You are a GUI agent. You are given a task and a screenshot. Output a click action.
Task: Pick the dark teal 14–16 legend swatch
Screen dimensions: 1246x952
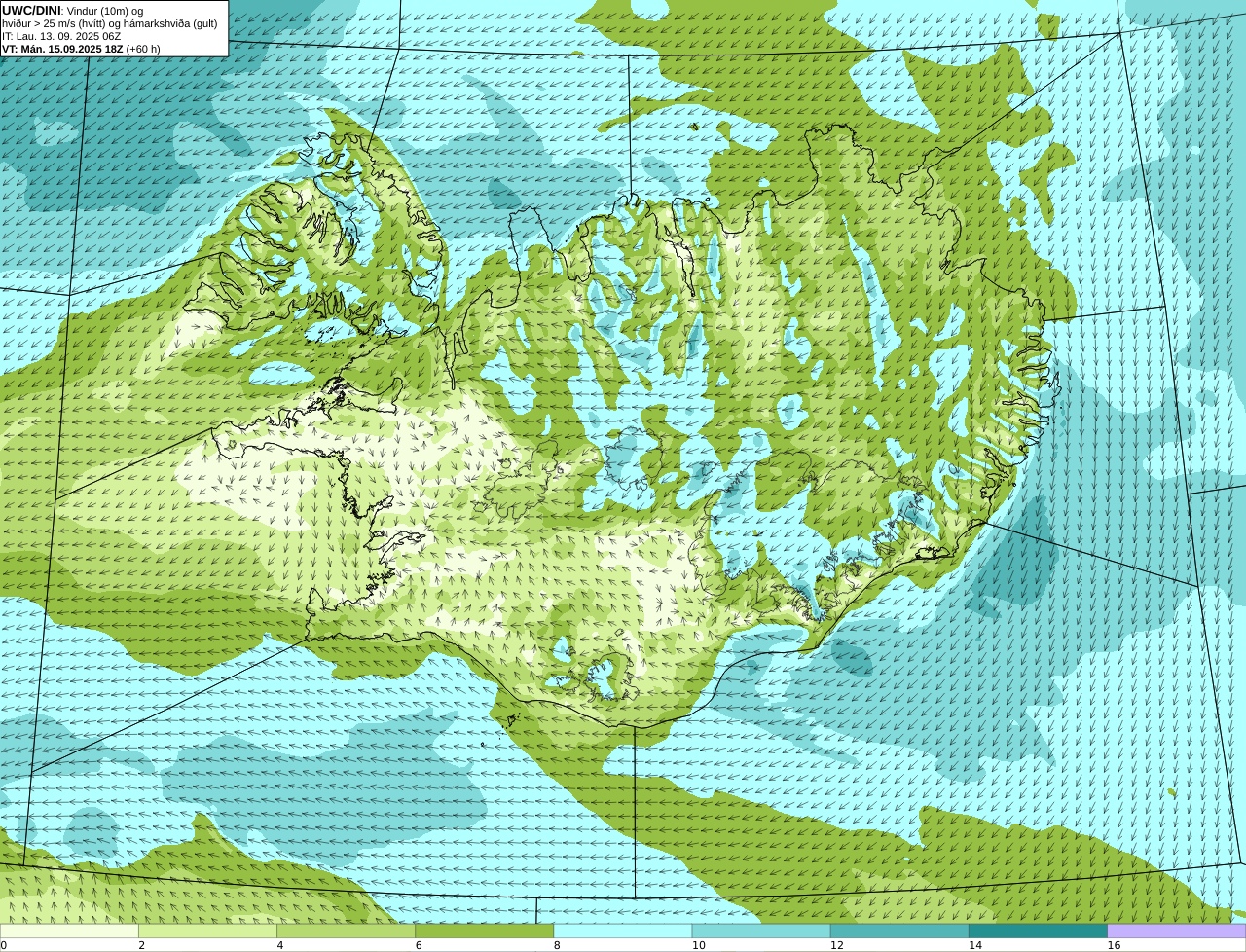1038,931
